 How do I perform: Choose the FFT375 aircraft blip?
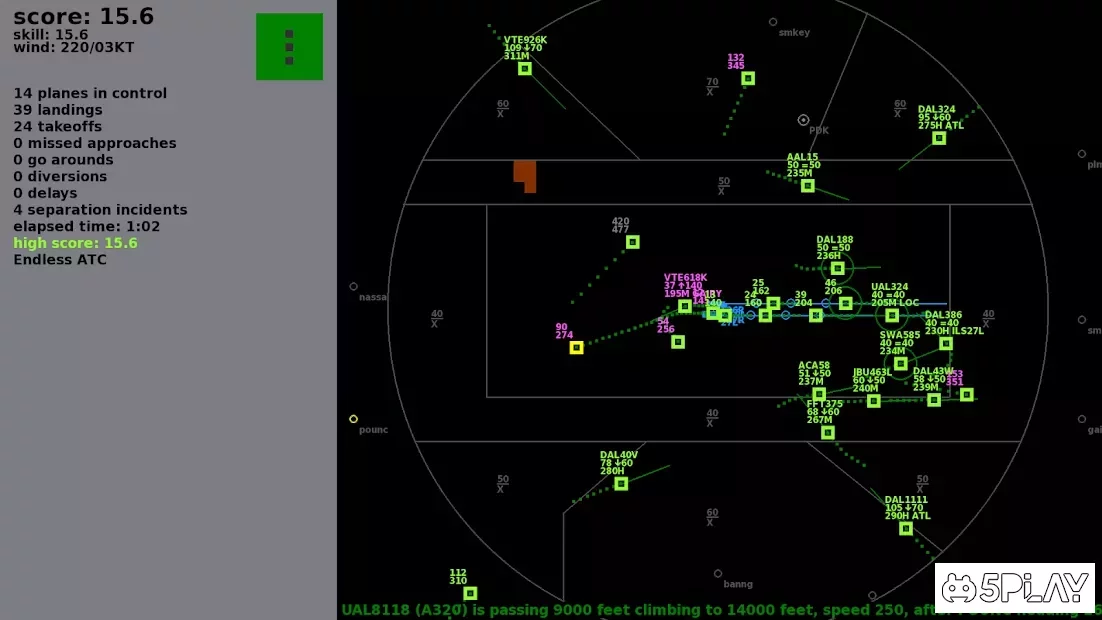(828, 432)
